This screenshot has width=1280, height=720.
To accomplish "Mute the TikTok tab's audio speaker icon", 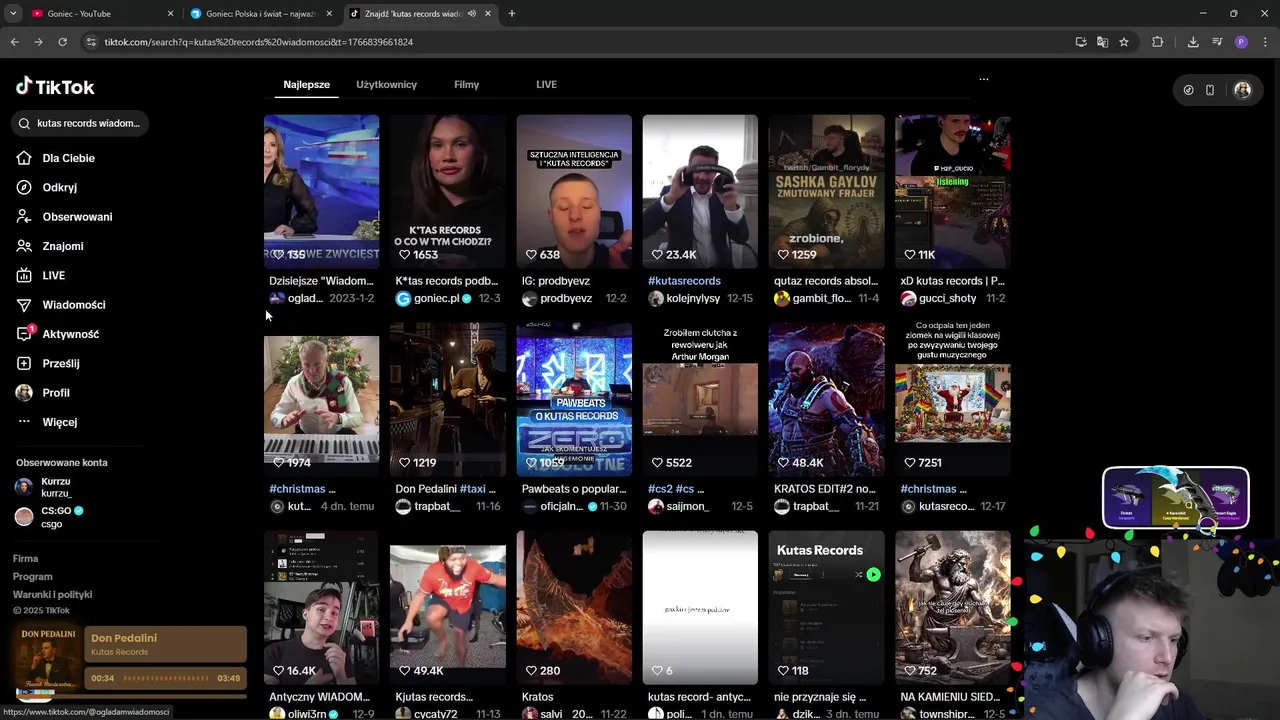I will (x=471, y=14).
